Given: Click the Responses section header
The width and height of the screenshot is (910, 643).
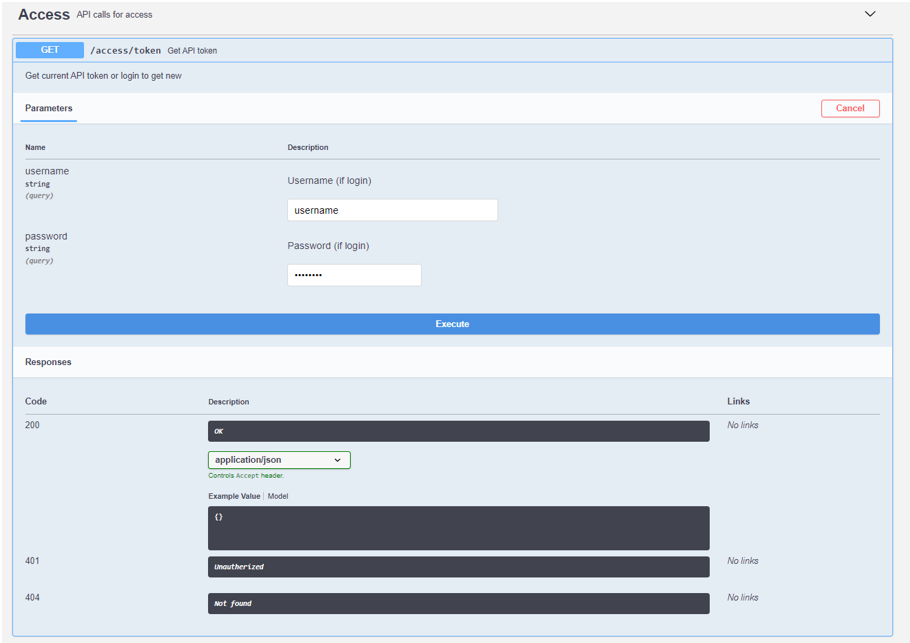Looking at the screenshot, I should (48, 362).
